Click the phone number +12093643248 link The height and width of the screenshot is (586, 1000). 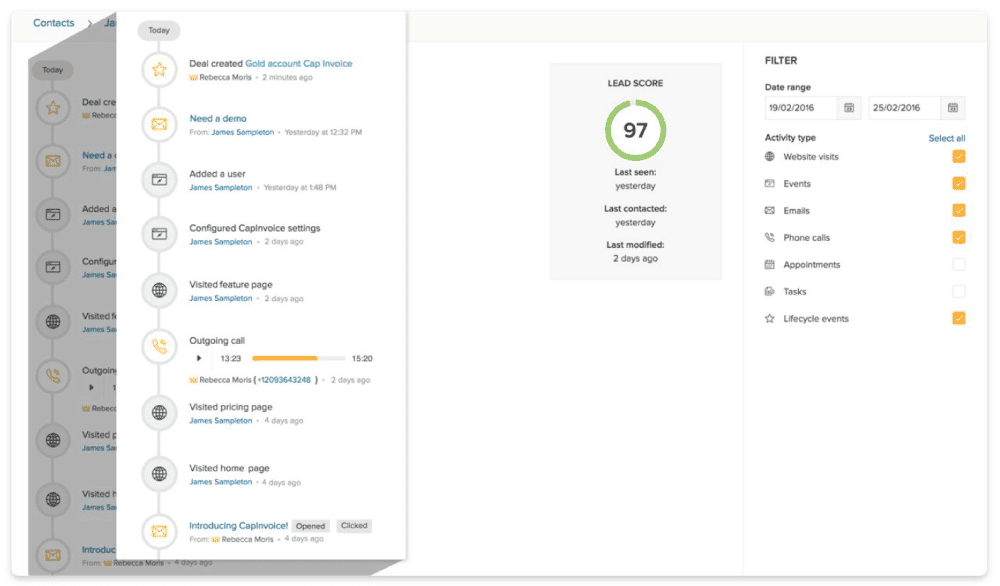point(284,380)
